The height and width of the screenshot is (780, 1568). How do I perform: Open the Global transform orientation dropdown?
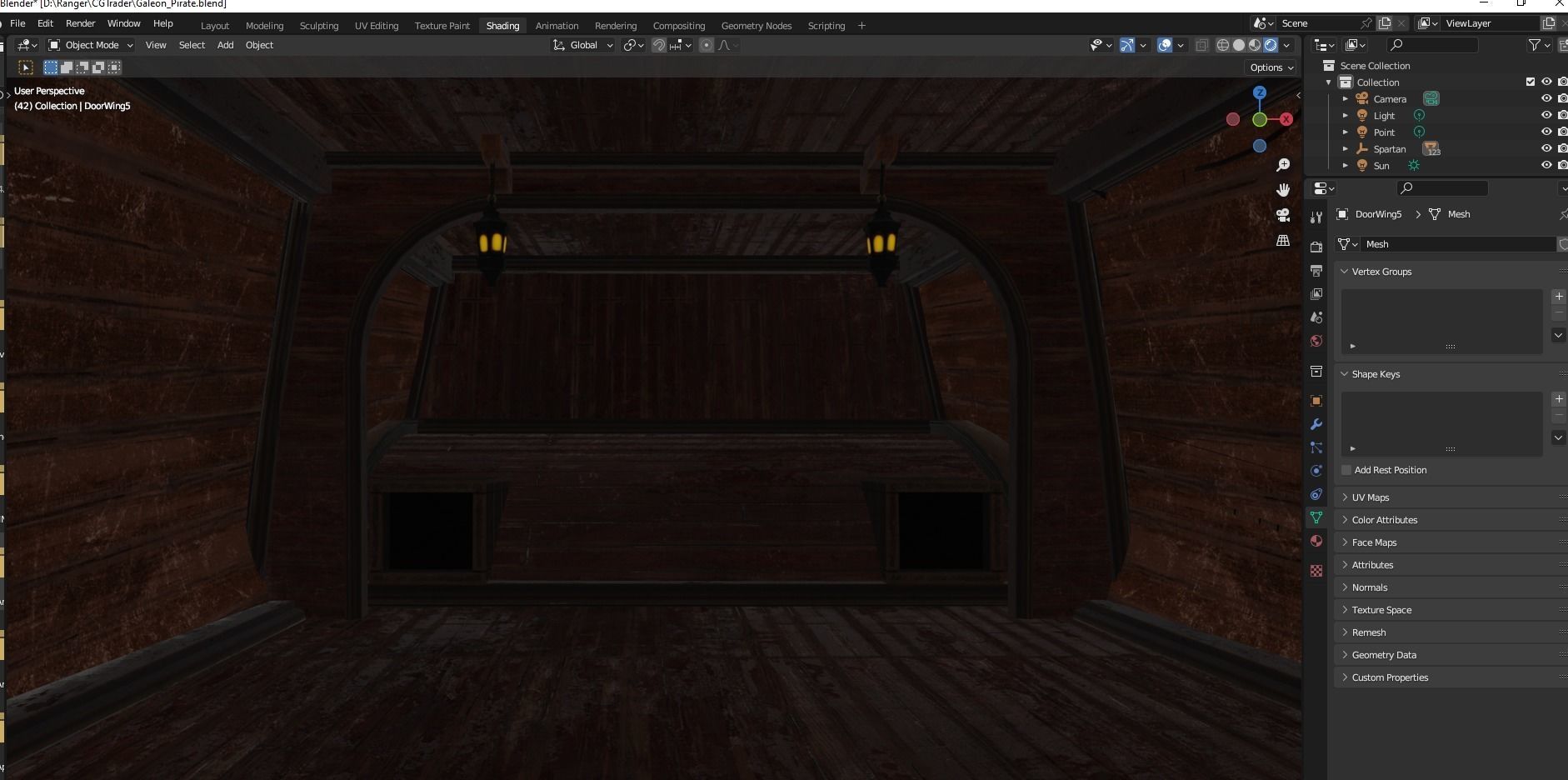tap(583, 45)
